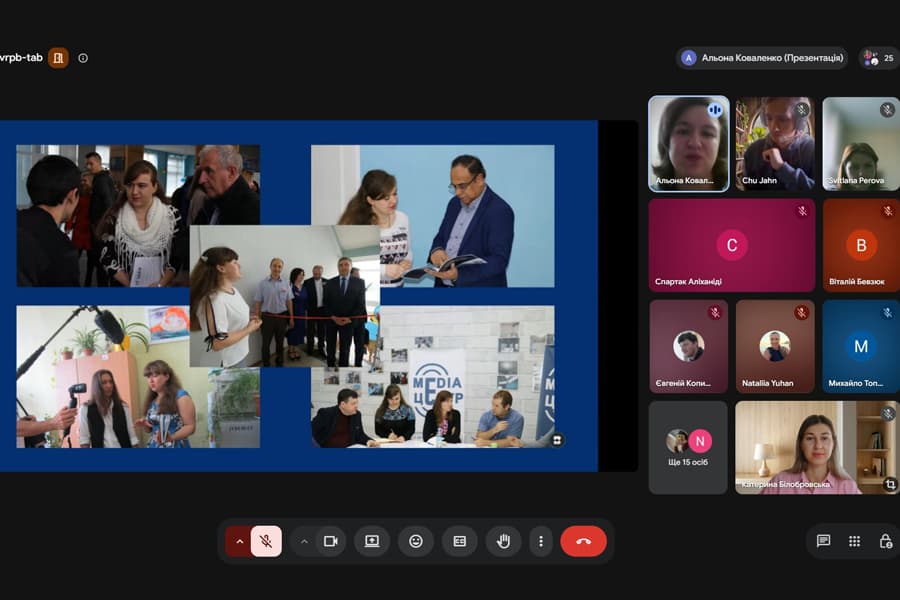Screen dimensions: 900x600
Task: Raise your hand in the meeting
Action: click(503, 541)
